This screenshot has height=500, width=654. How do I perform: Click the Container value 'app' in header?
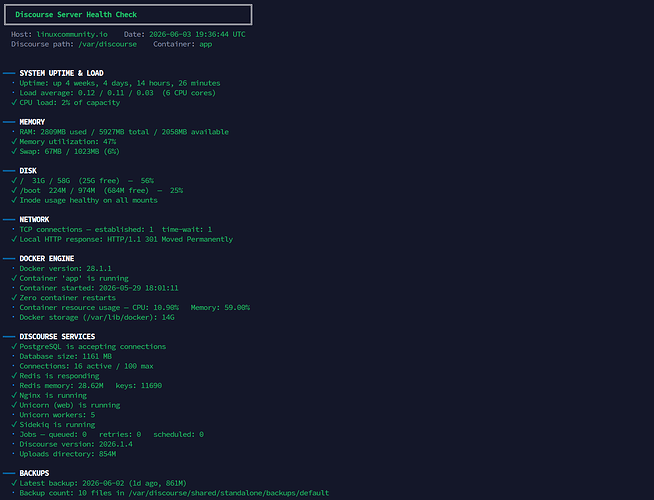[x=205, y=44]
